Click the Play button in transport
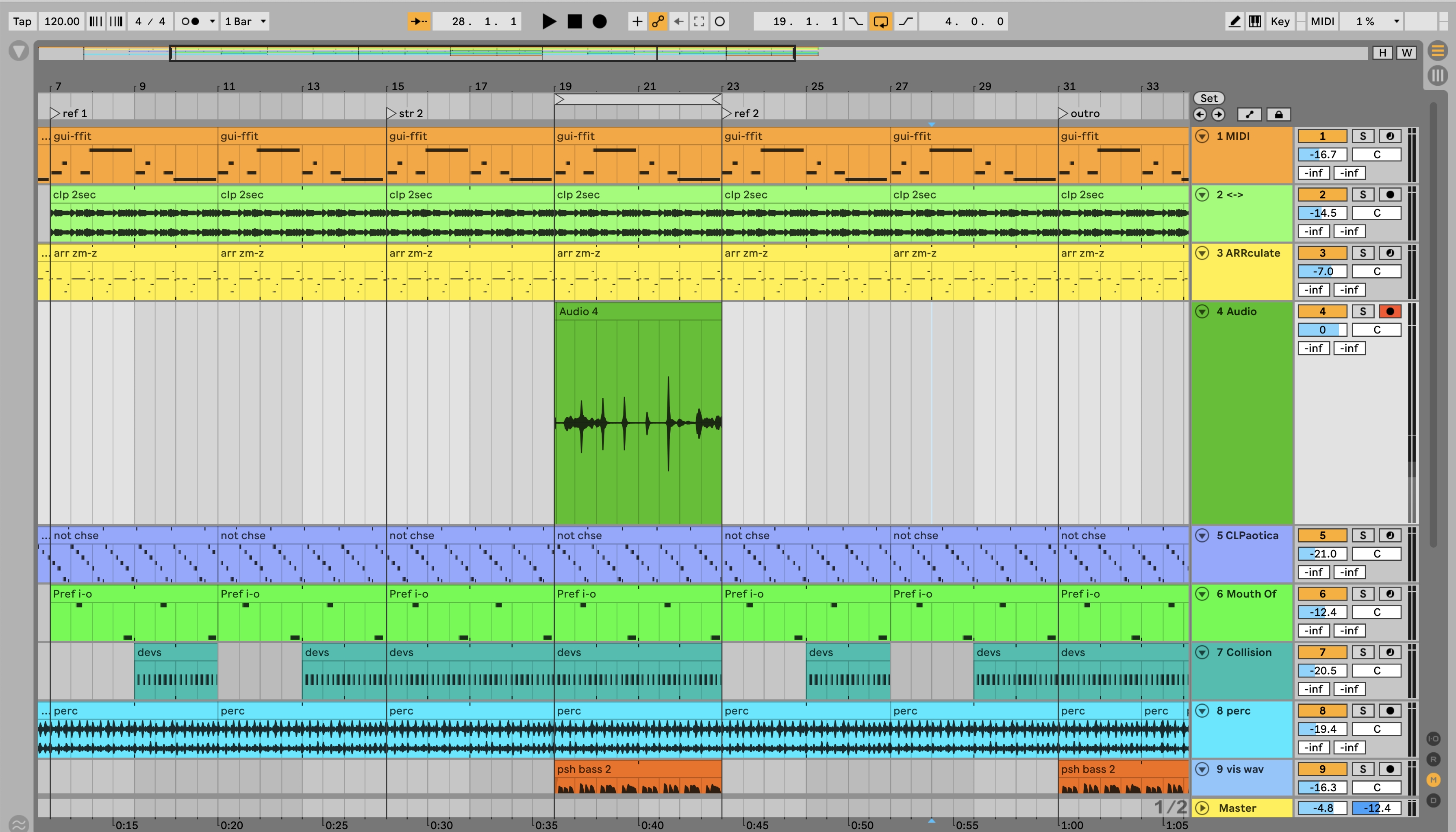The image size is (1456, 832). (548, 22)
